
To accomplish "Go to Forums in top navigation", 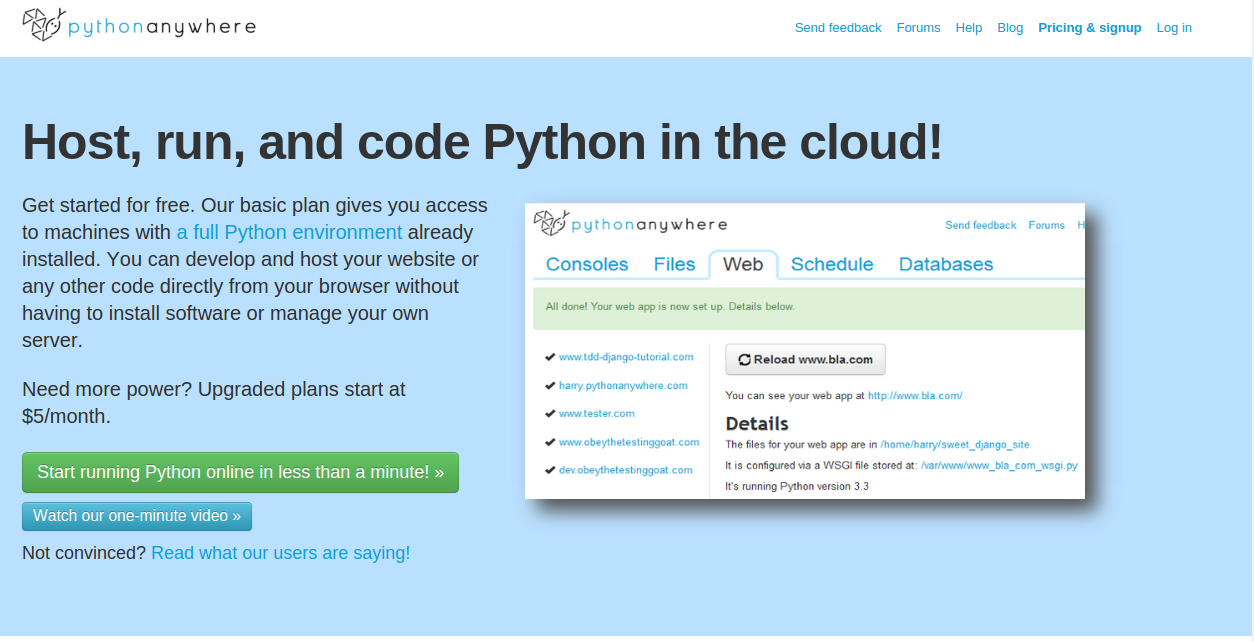I will point(918,28).
